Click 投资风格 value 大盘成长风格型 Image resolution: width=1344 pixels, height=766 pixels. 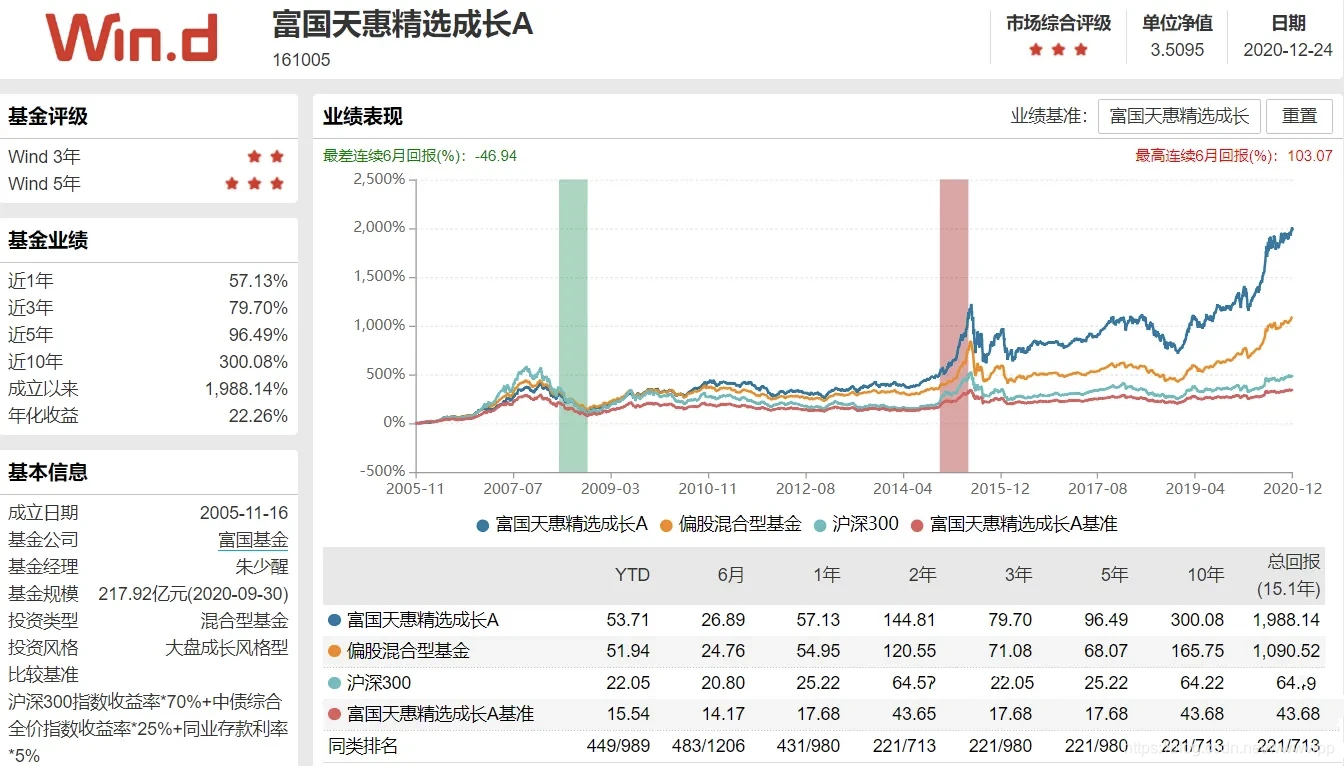(226, 648)
